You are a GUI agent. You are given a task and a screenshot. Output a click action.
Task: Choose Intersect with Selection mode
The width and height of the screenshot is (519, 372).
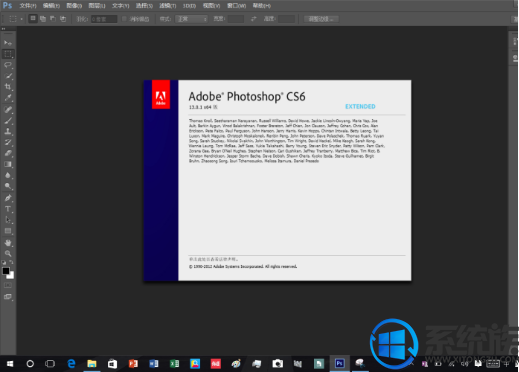63,19
